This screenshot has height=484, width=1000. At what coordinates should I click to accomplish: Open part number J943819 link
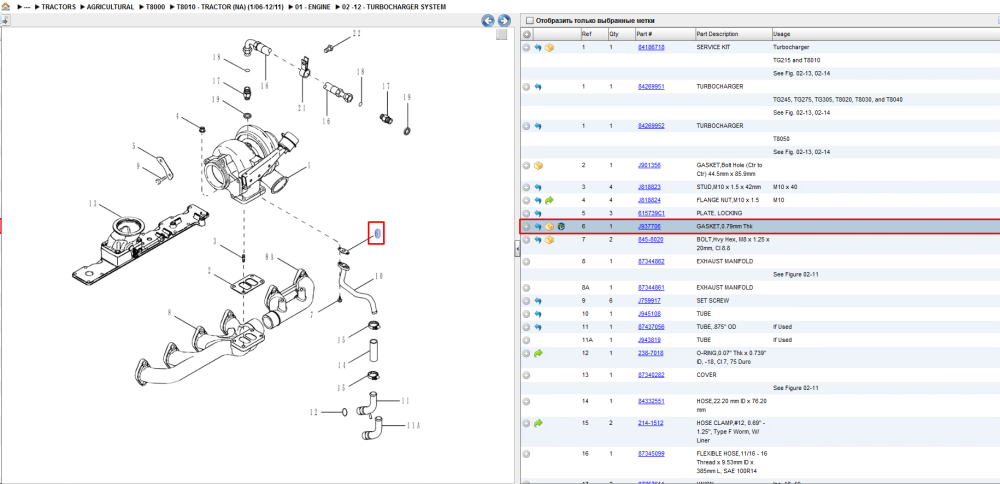tap(649, 340)
